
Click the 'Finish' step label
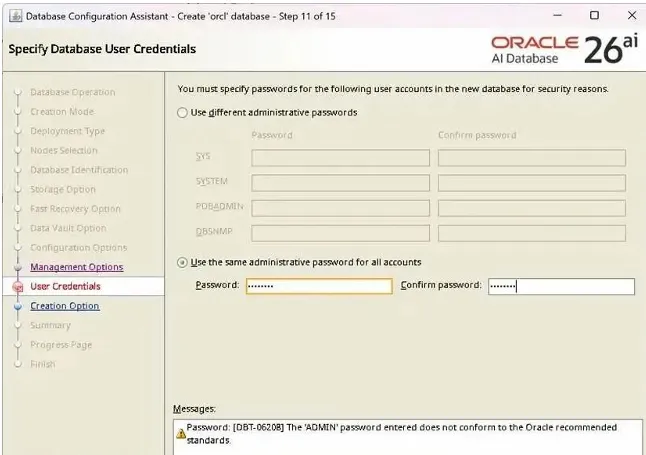[42, 364]
